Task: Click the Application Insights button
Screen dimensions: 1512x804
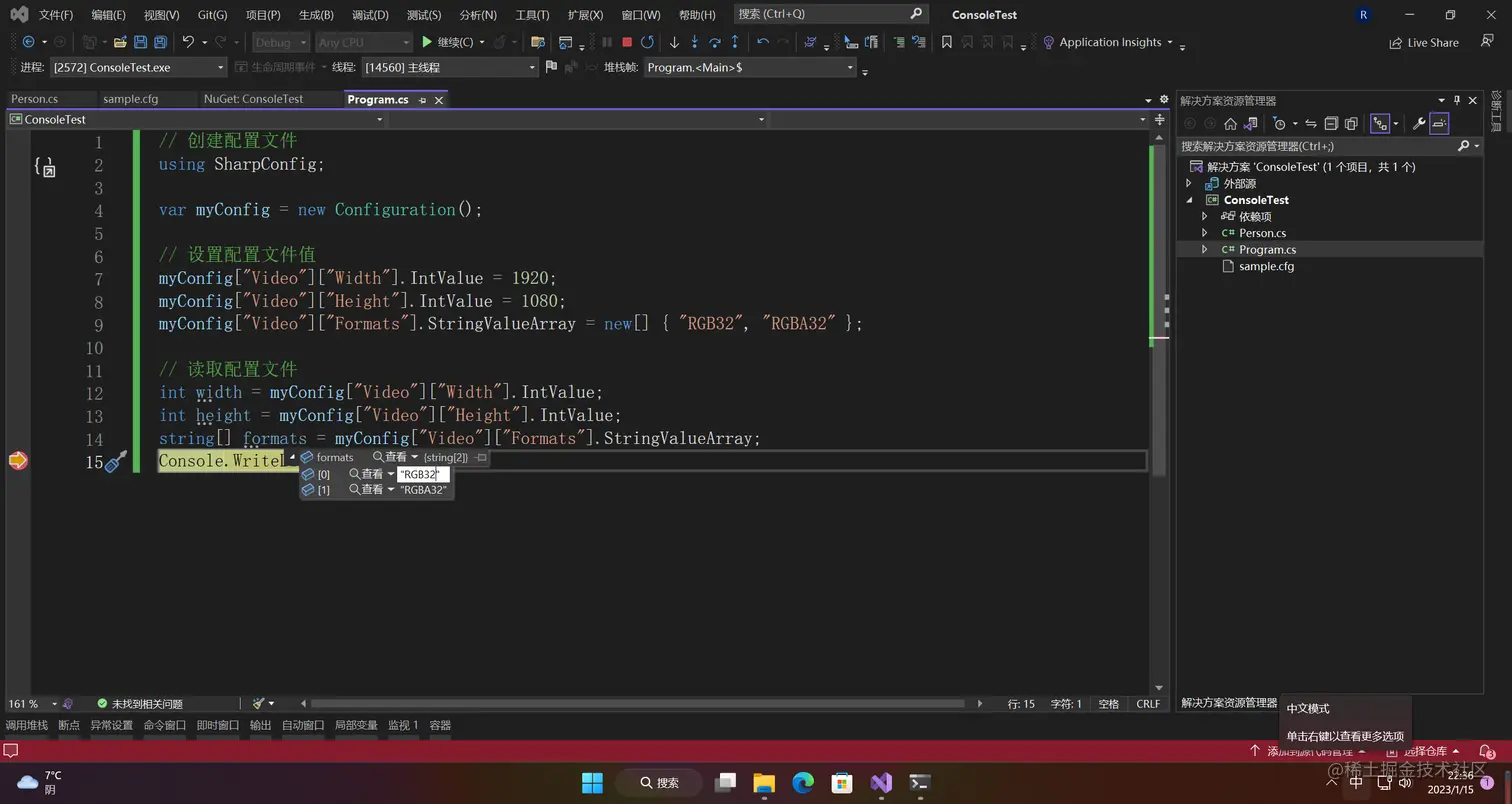Action: (x=1106, y=42)
